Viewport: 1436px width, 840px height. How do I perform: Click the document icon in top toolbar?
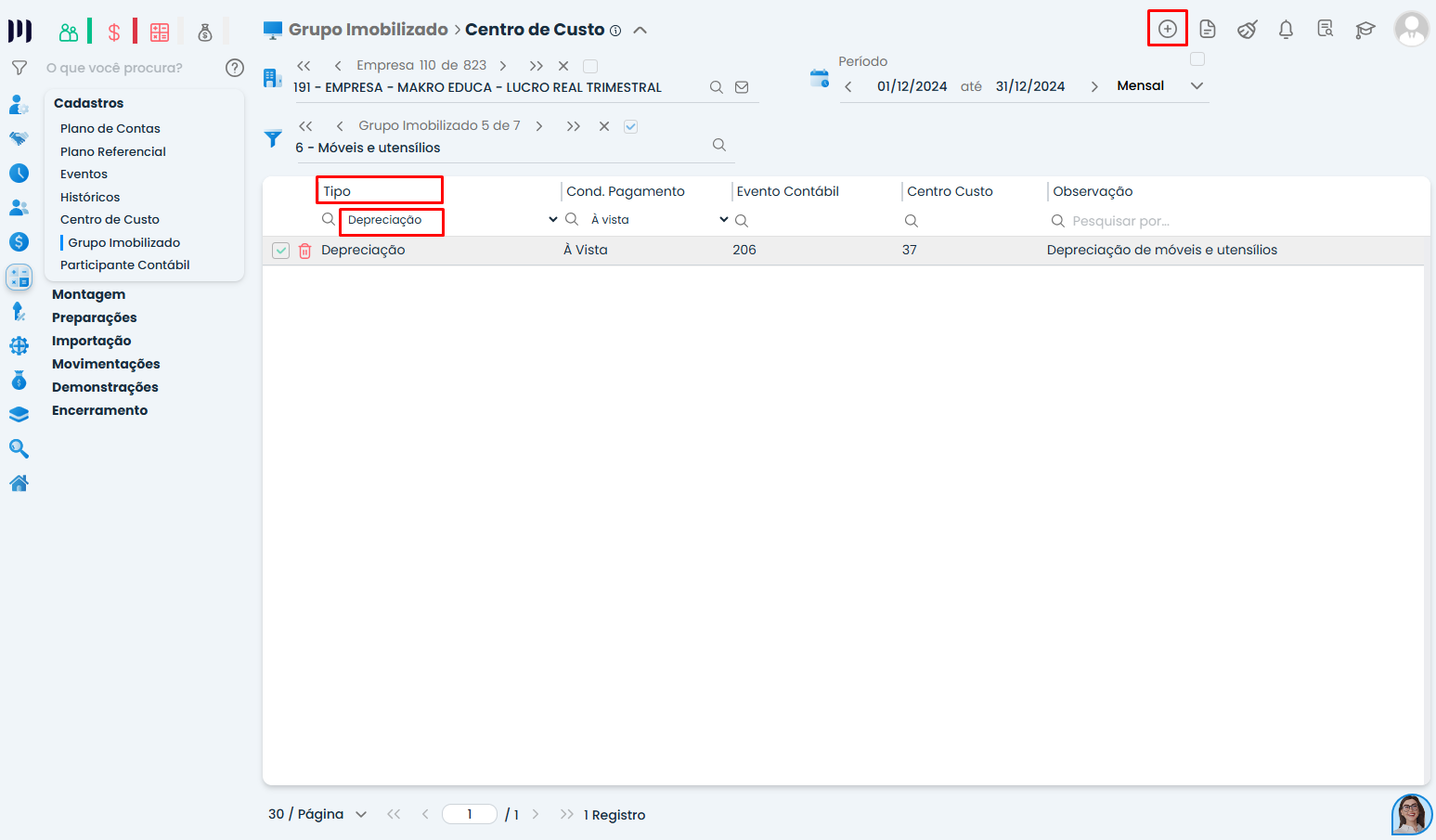tap(1207, 30)
